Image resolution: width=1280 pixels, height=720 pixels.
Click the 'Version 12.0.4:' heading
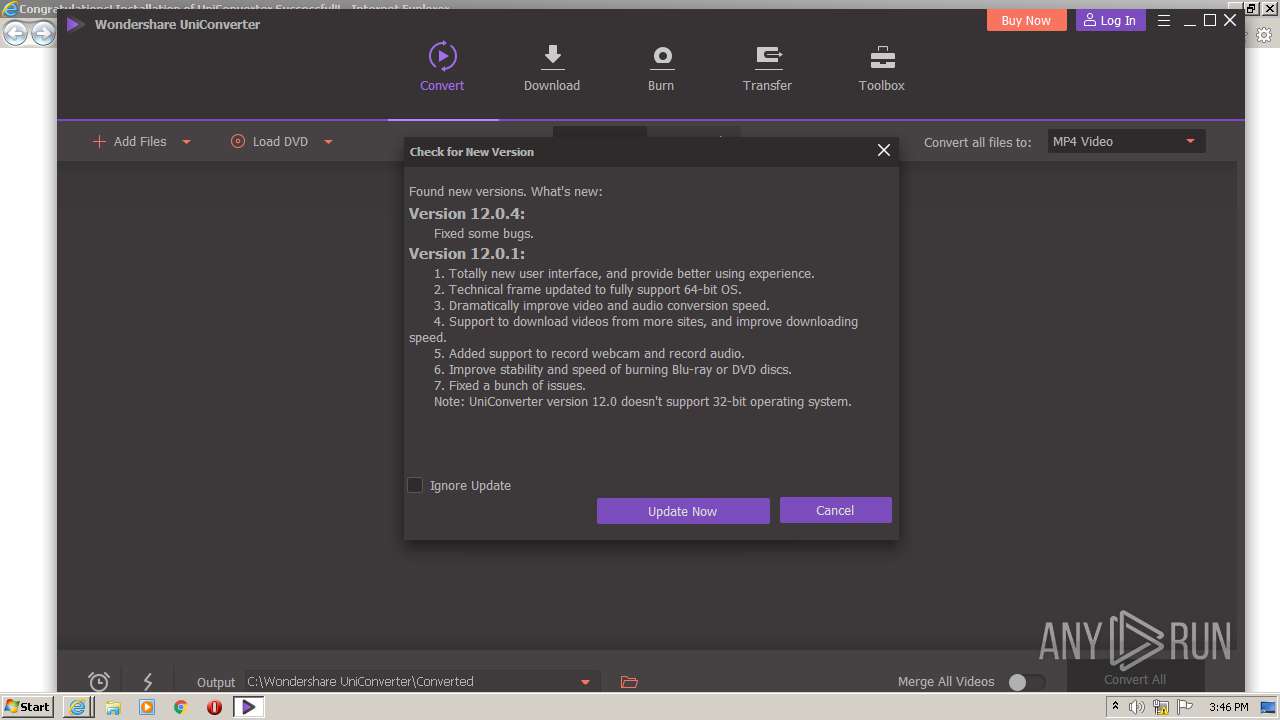tap(467, 214)
